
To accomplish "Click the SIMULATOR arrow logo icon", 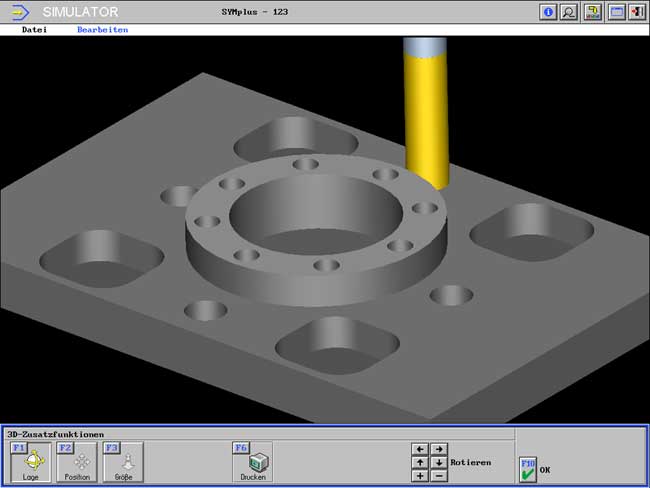I will coord(19,12).
